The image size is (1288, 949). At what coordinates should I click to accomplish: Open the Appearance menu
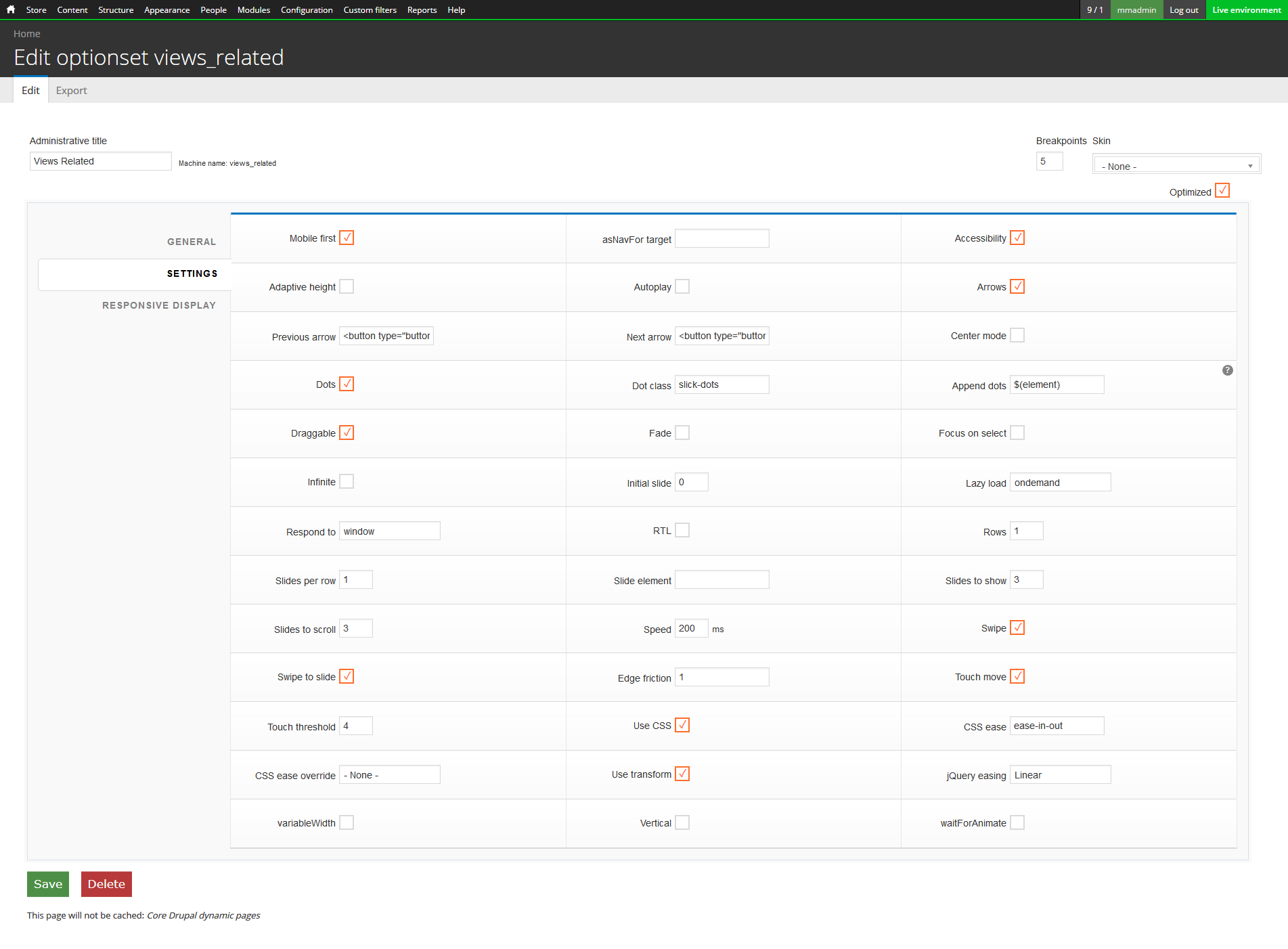click(x=166, y=9)
